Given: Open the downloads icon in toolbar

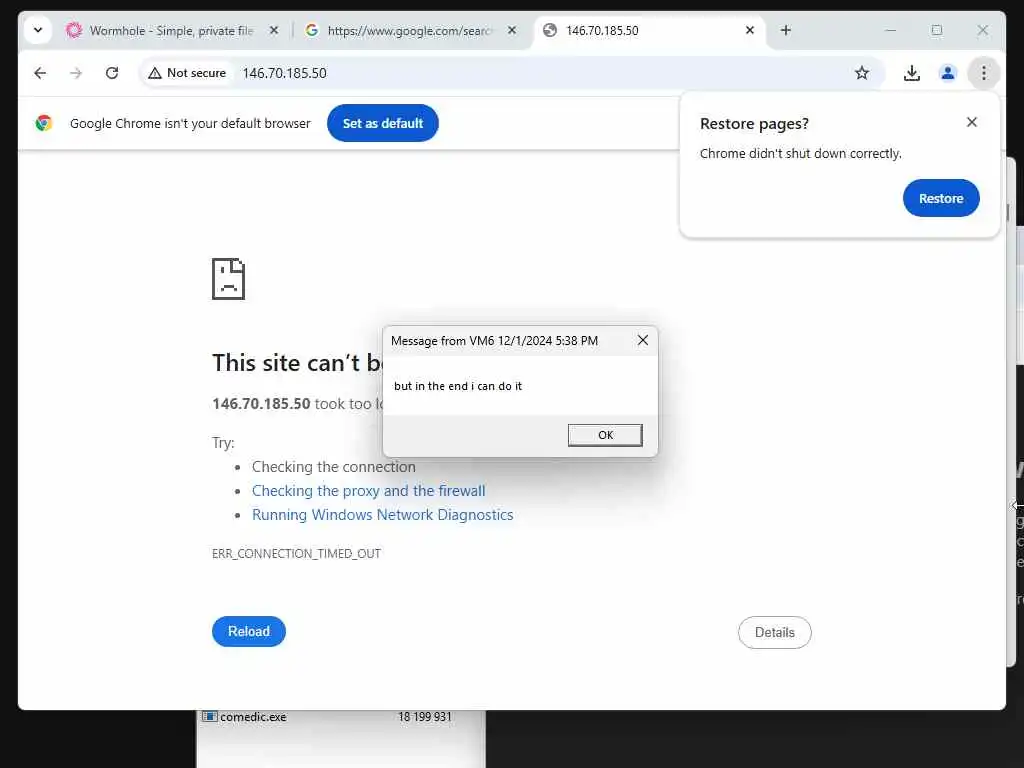Looking at the screenshot, I should [x=912, y=73].
